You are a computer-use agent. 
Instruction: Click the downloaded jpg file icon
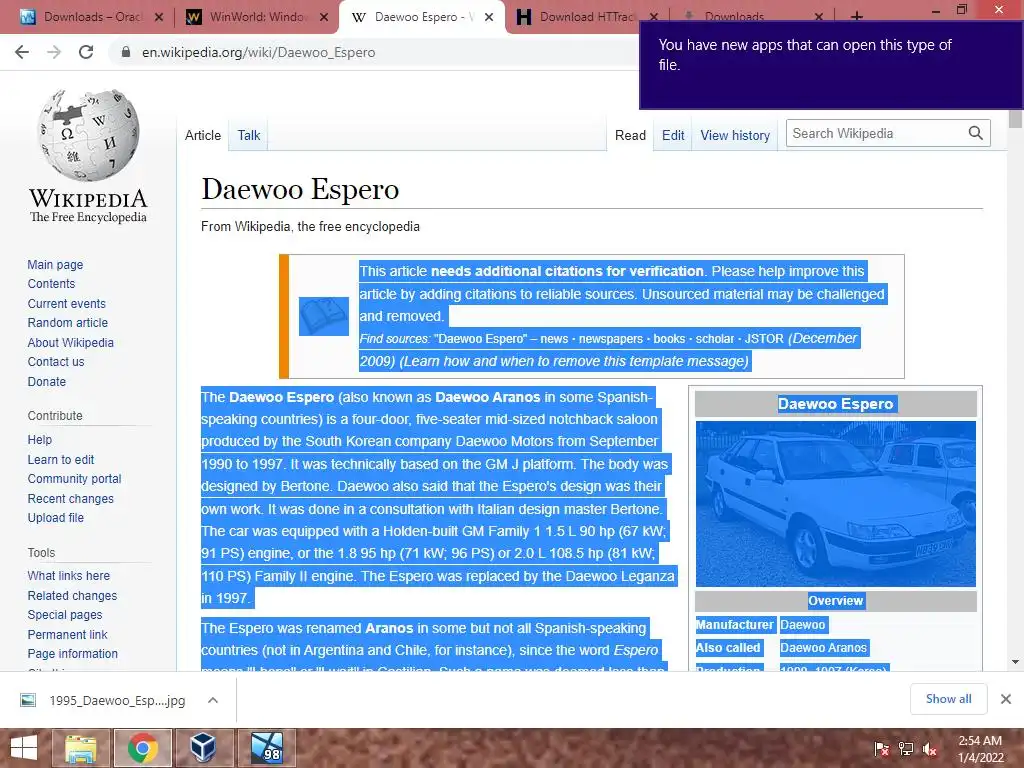pos(28,700)
